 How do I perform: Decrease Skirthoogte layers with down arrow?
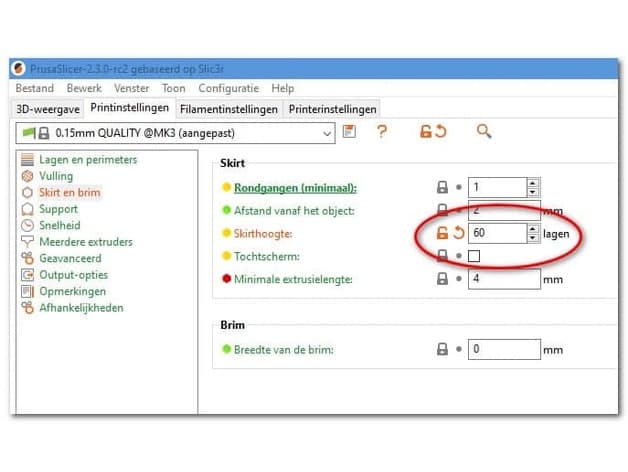click(532, 238)
